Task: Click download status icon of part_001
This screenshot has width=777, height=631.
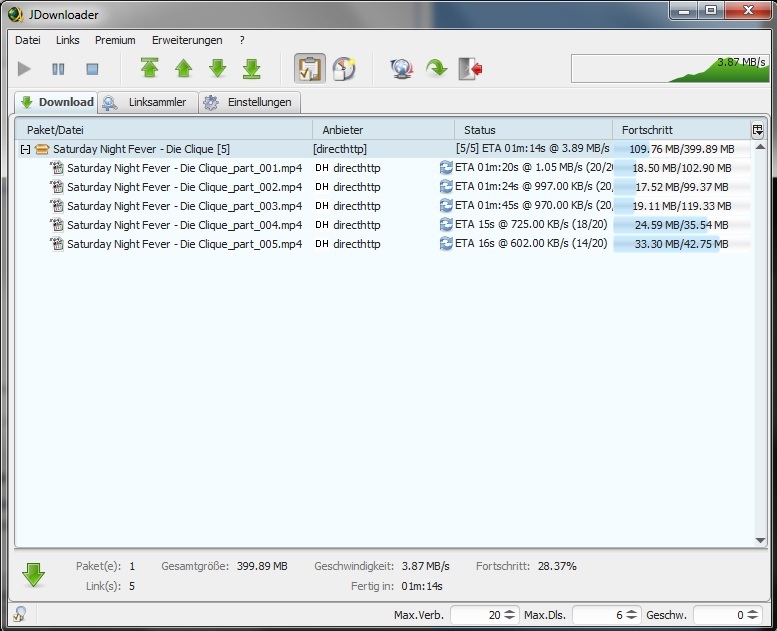Action: tap(446, 168)
